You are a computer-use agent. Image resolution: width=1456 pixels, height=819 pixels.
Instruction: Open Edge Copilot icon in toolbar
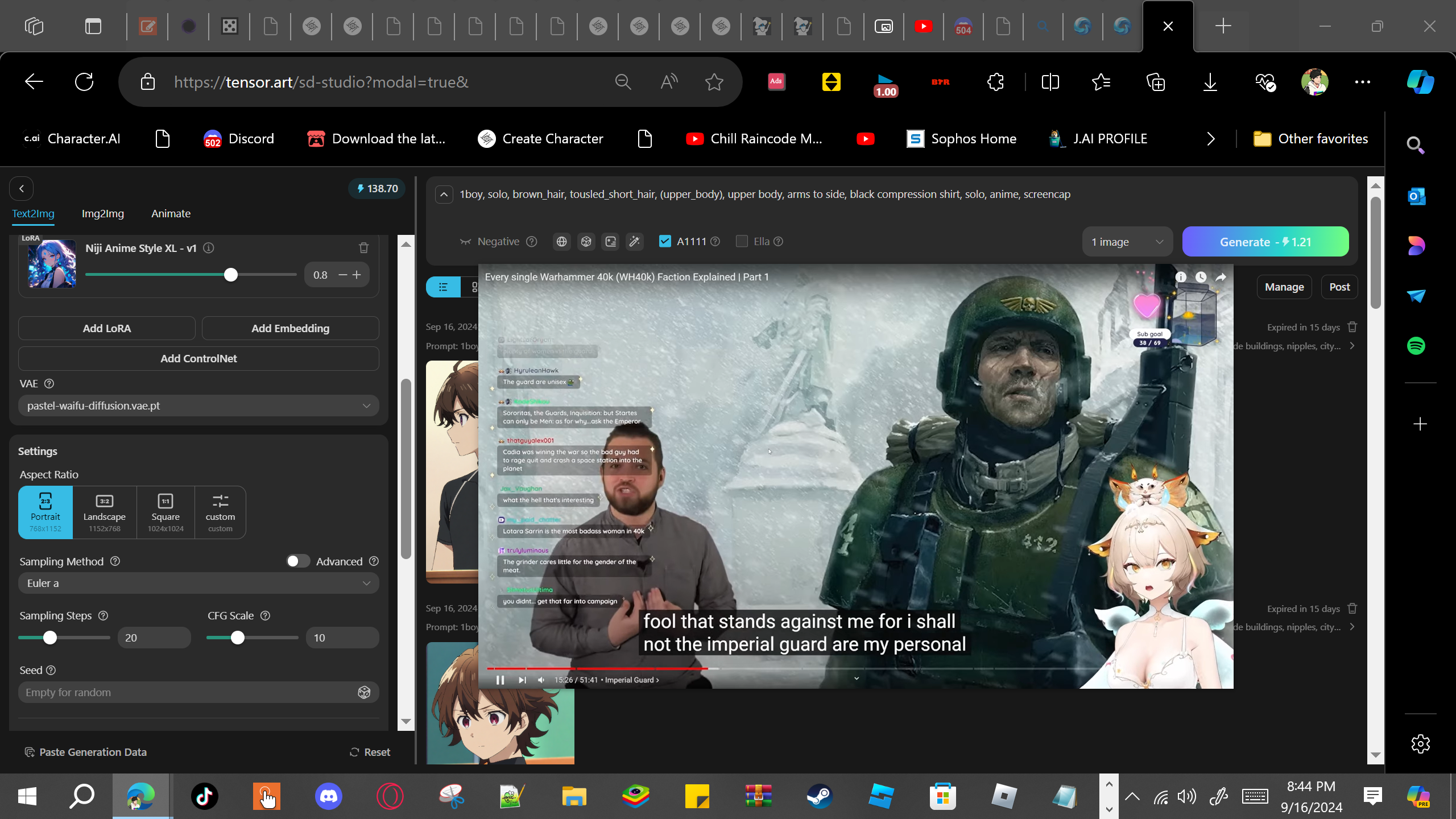pyautogui.click(x=1420, y=82)
